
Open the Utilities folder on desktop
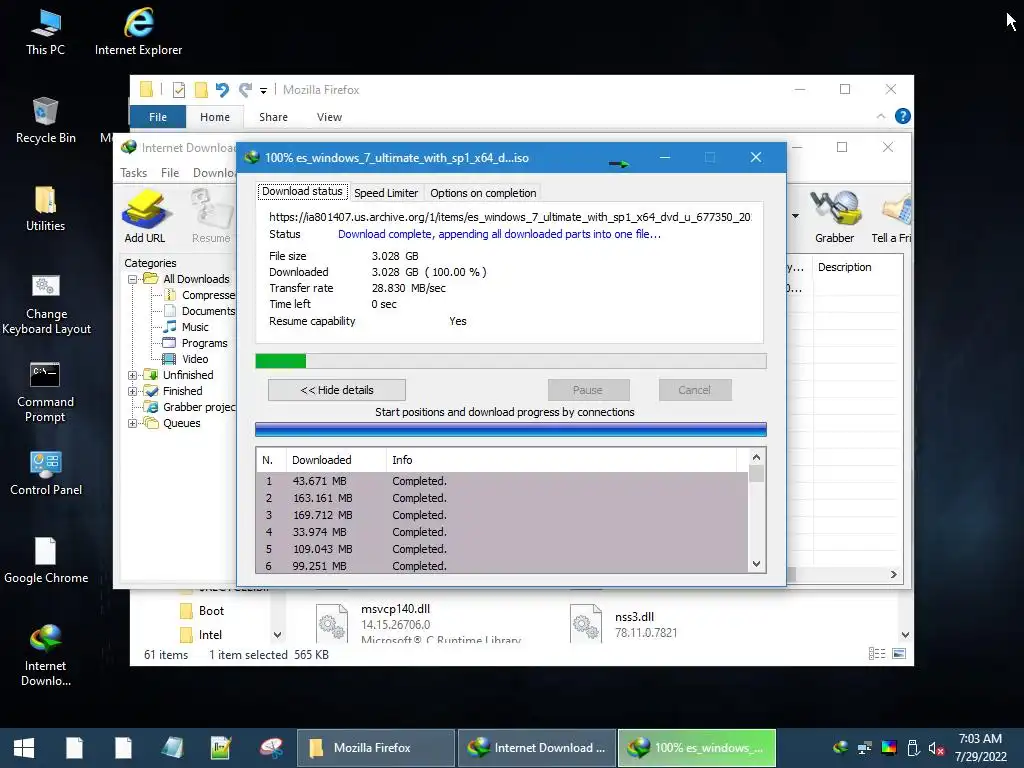coord(45,208)
